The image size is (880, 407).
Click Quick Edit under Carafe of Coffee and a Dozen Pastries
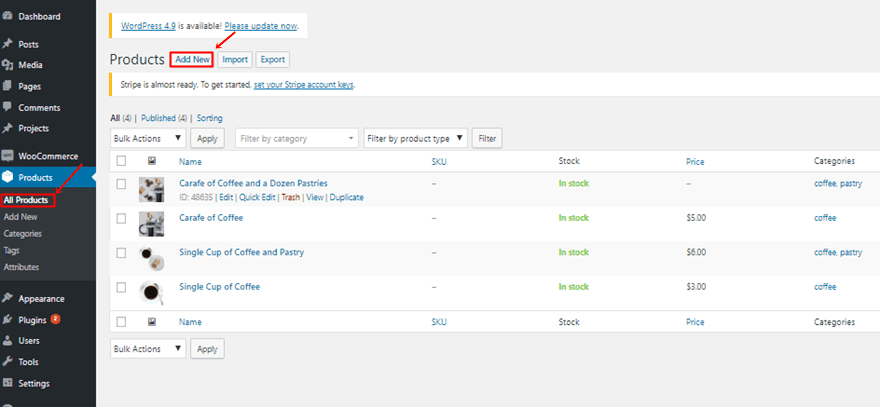coord(257,198)
